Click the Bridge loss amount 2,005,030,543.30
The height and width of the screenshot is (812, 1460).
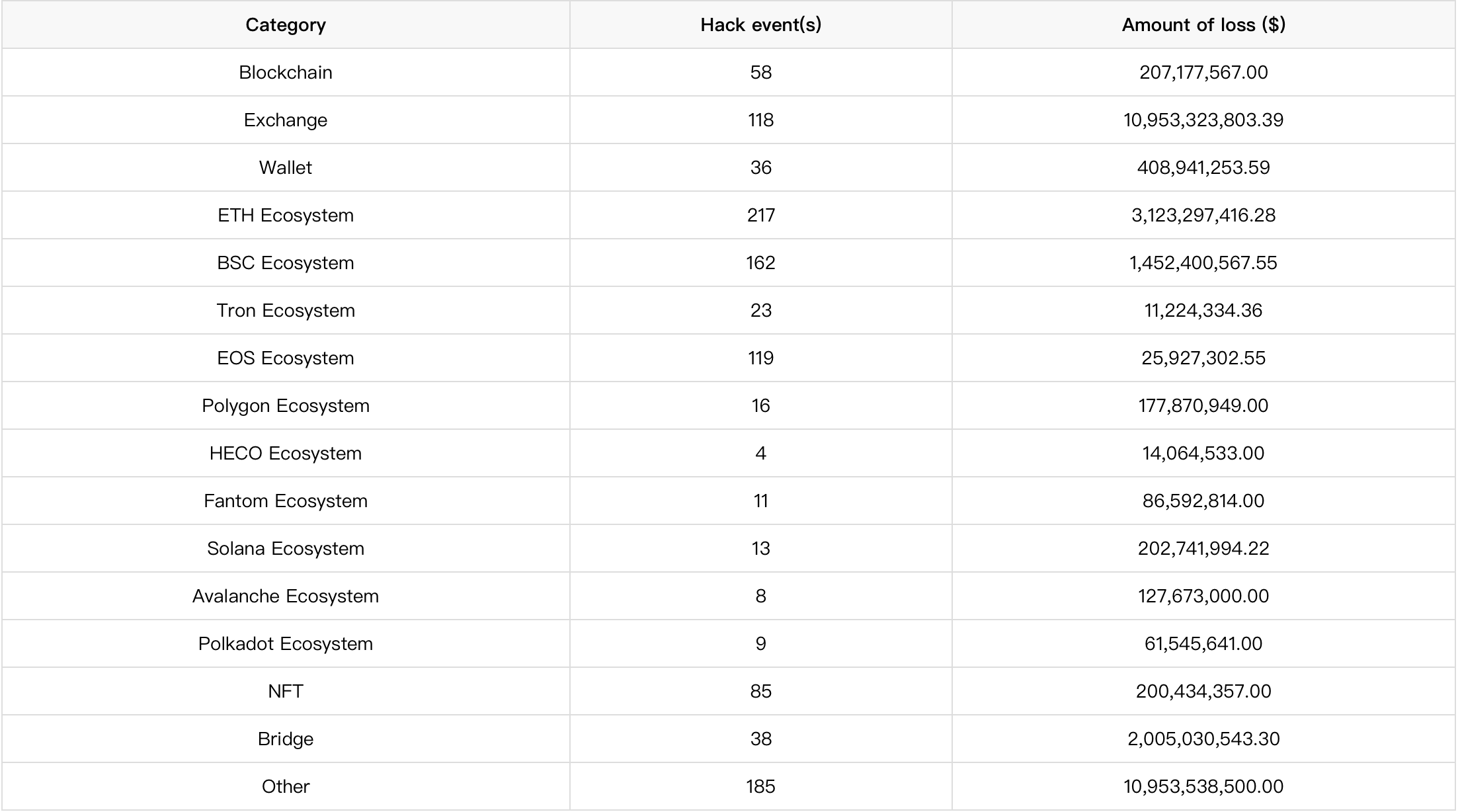pos(1203,739)
